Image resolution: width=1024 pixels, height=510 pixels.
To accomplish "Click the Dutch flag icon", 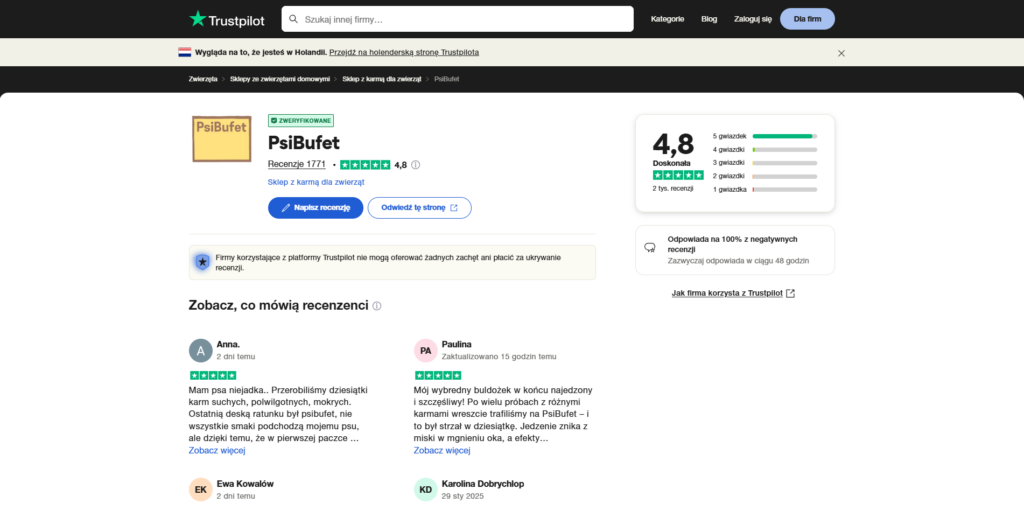I will (x=184, y=52).
